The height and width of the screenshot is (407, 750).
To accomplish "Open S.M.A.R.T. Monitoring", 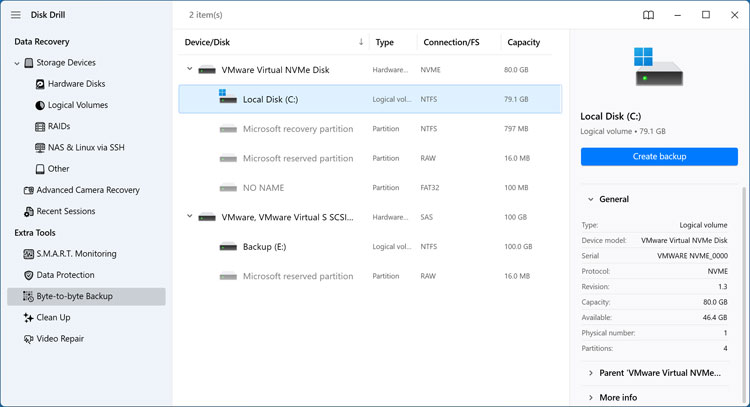I will click(x=77, y=253).
